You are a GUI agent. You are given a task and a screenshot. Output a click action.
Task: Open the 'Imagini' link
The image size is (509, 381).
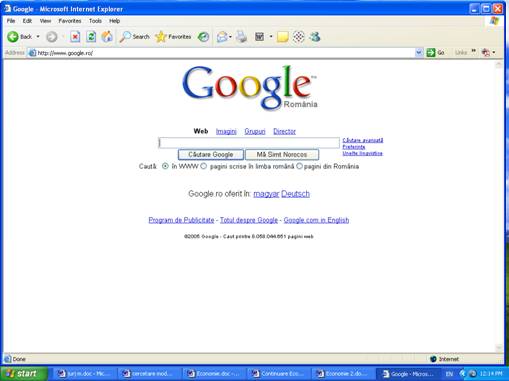tap(226, 131)
